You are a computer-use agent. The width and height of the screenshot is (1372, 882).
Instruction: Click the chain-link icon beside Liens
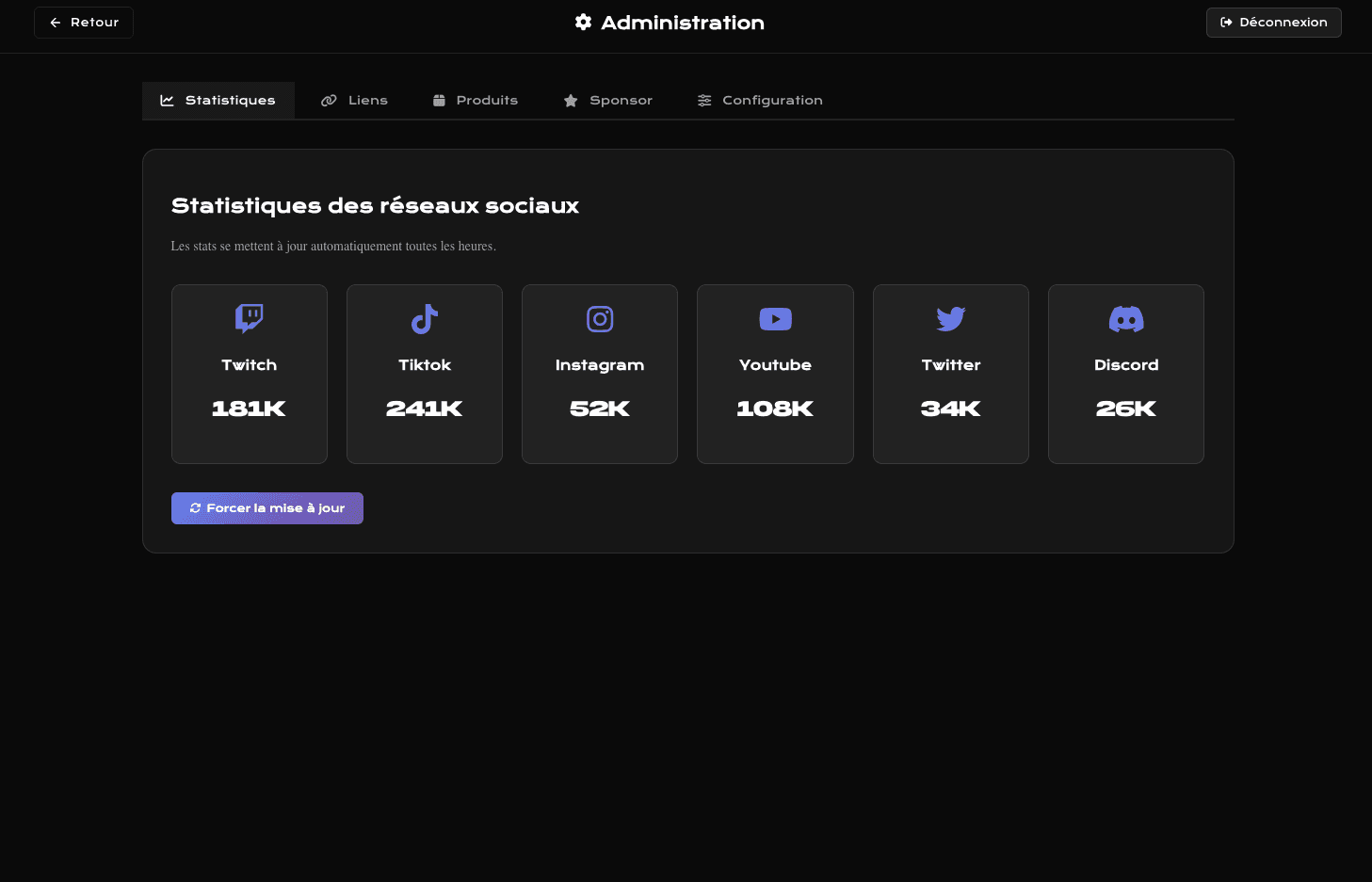[329, 100]
